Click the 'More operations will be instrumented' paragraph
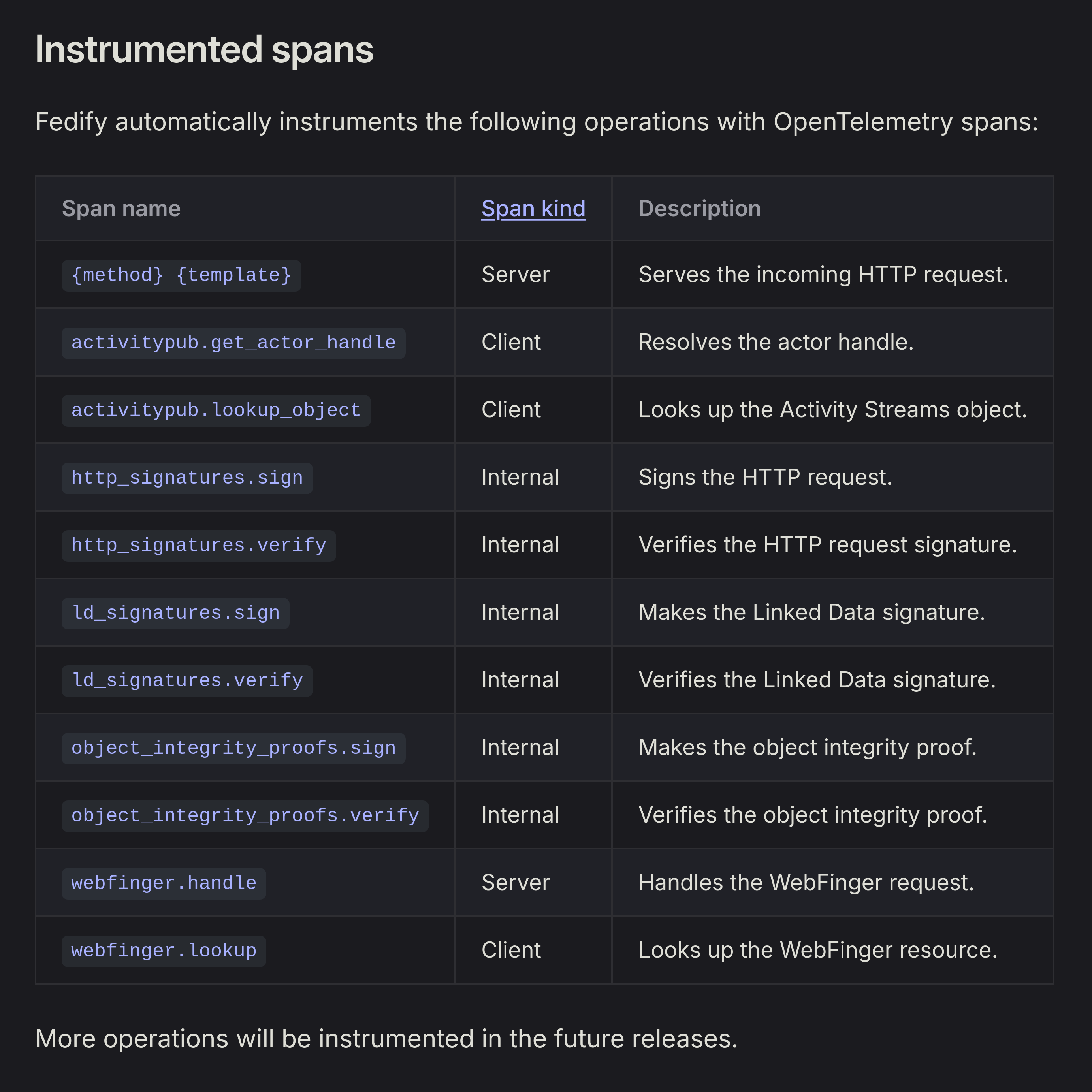Screen dimensions: 1092x1092 pos(386,1039)
